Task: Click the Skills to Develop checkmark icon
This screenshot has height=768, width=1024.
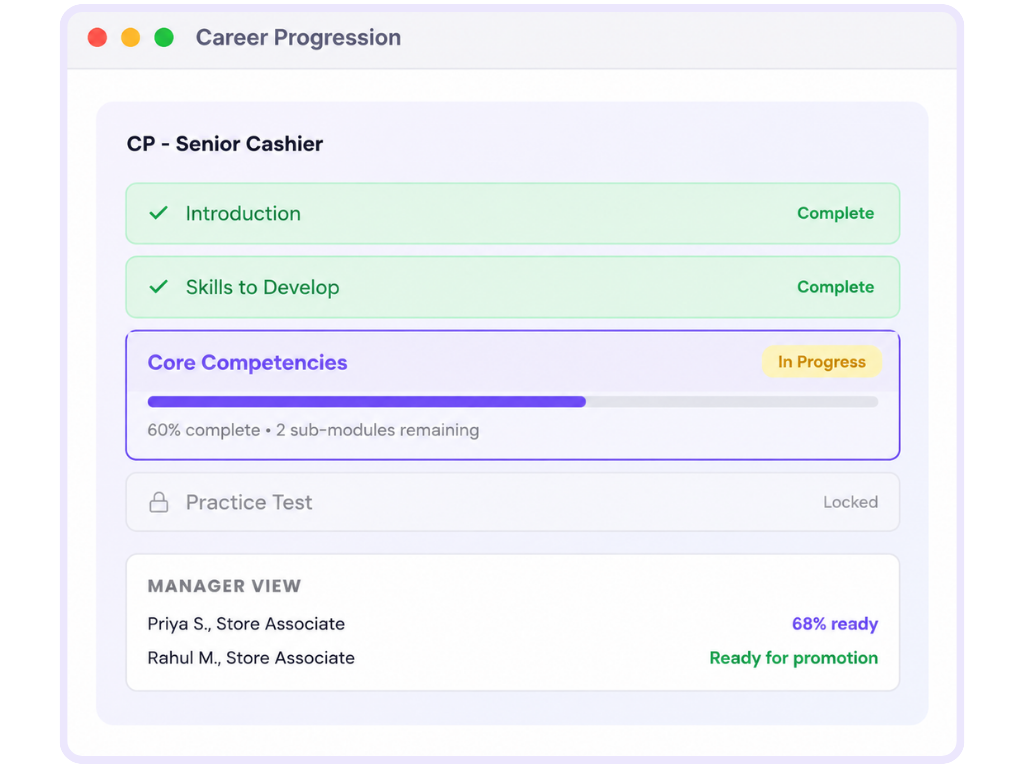Action: 159,287
